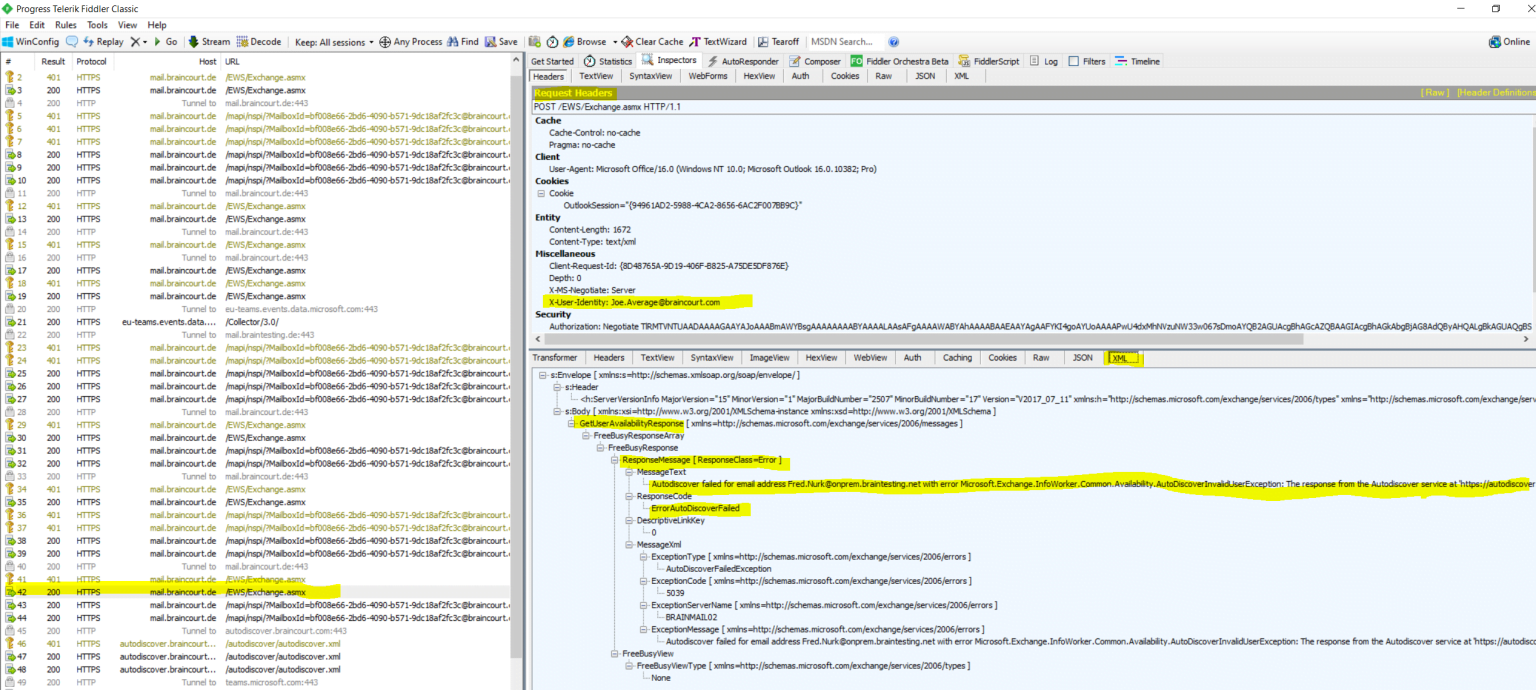Select the response XML tab

click(1119, 358)
